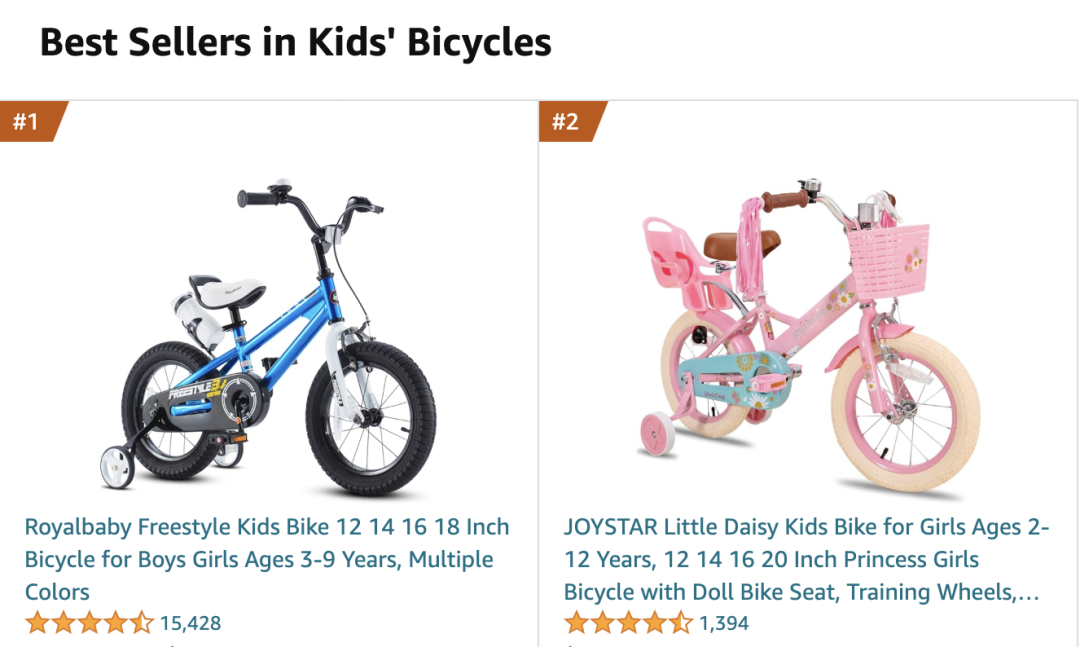Click the first star of Royalbaby's rating

tap(37, 623)
